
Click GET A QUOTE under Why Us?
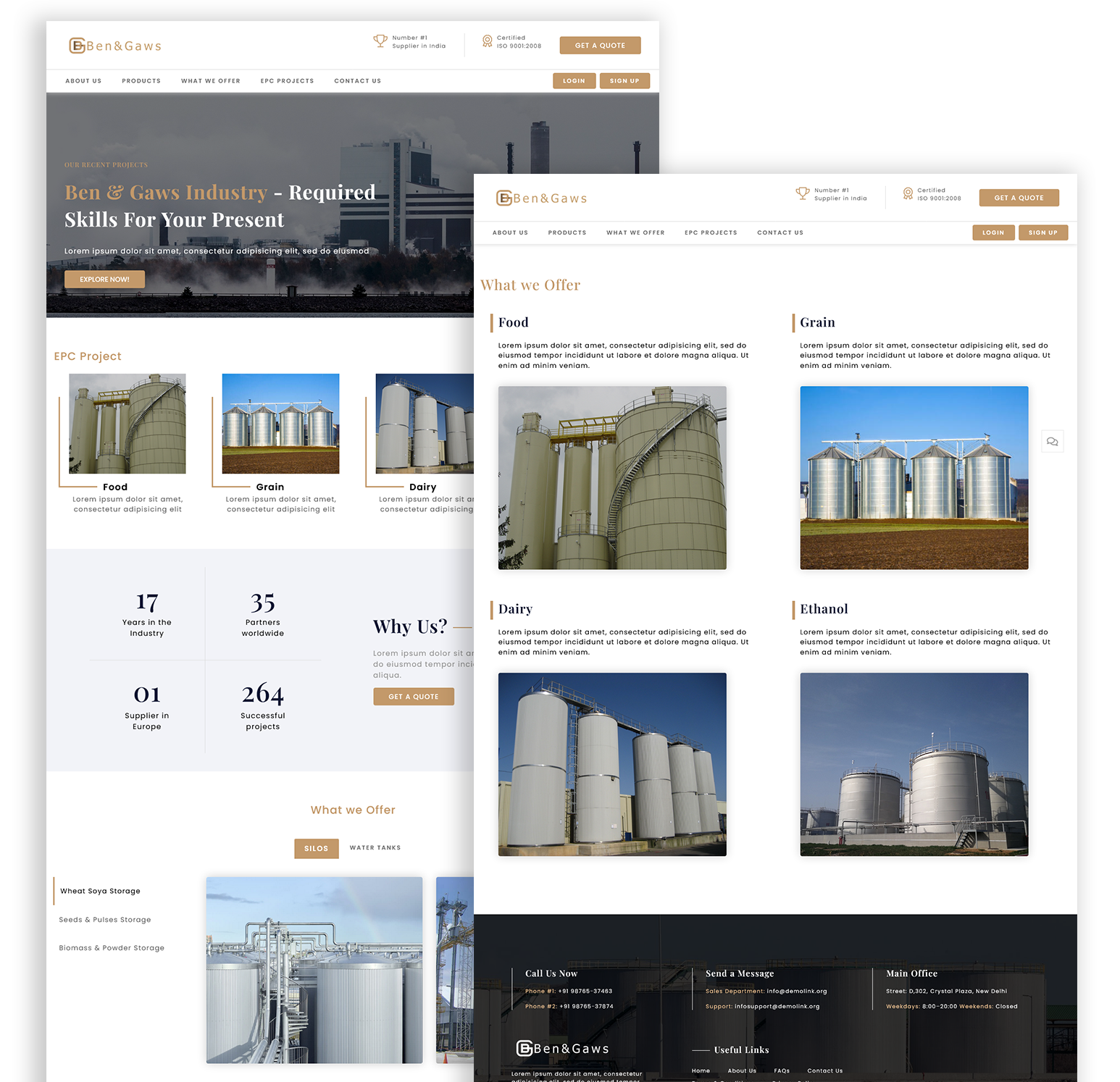coord(413,697)
